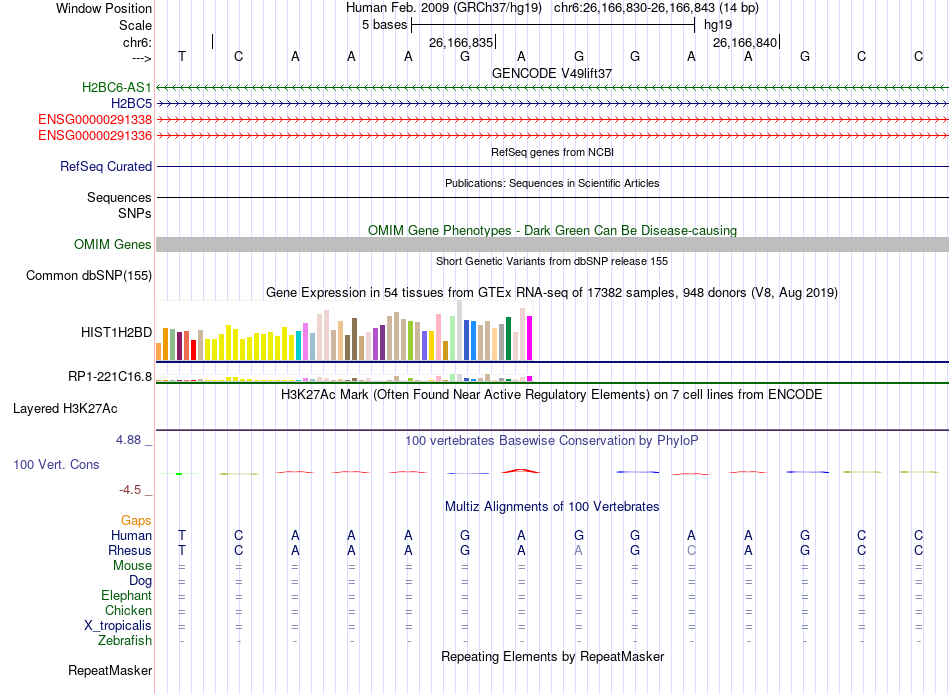This screenshot has height=694, width=950.
Task: Click the faded A mismatch in Rhesus row
Action: (x=579, y=550)
